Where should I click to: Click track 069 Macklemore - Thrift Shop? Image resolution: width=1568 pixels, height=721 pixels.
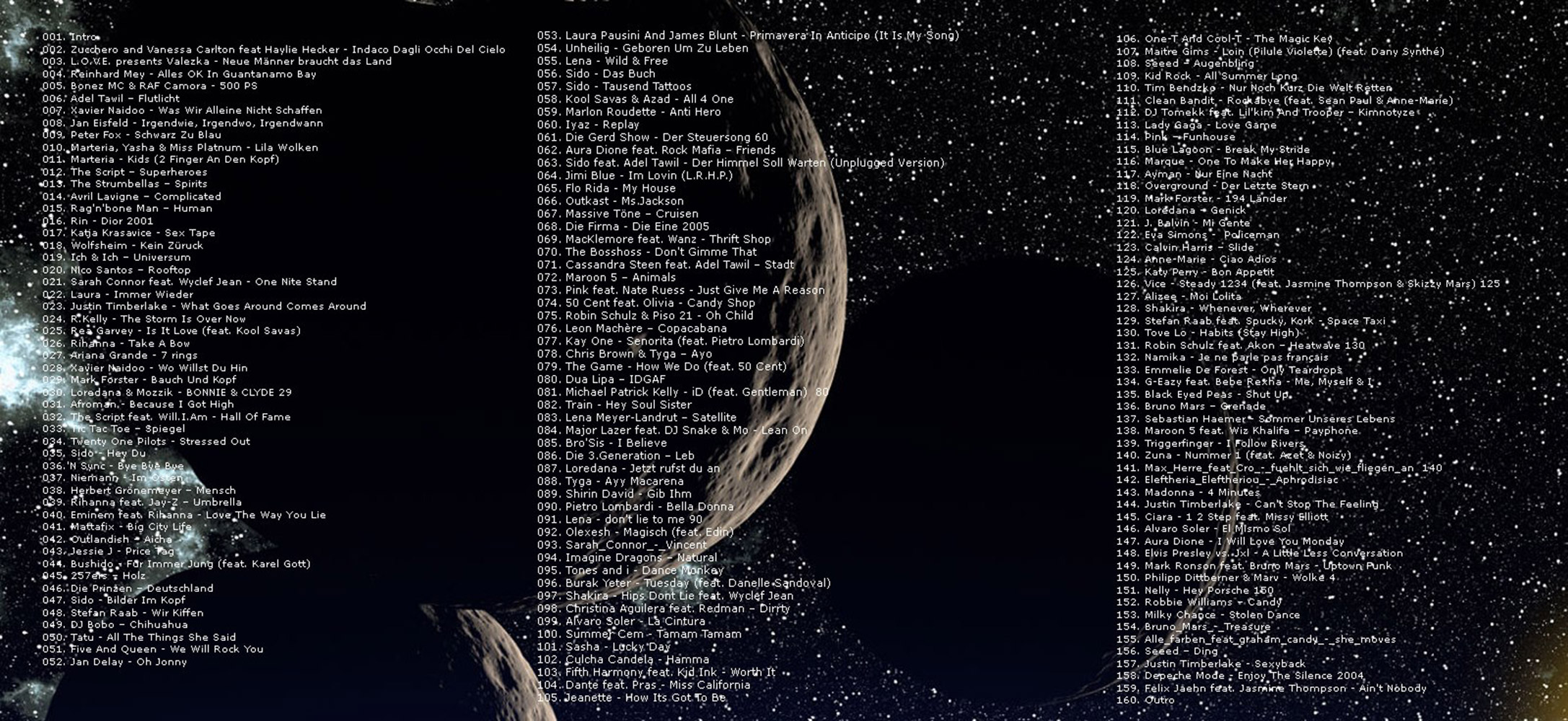coord(653,239)
